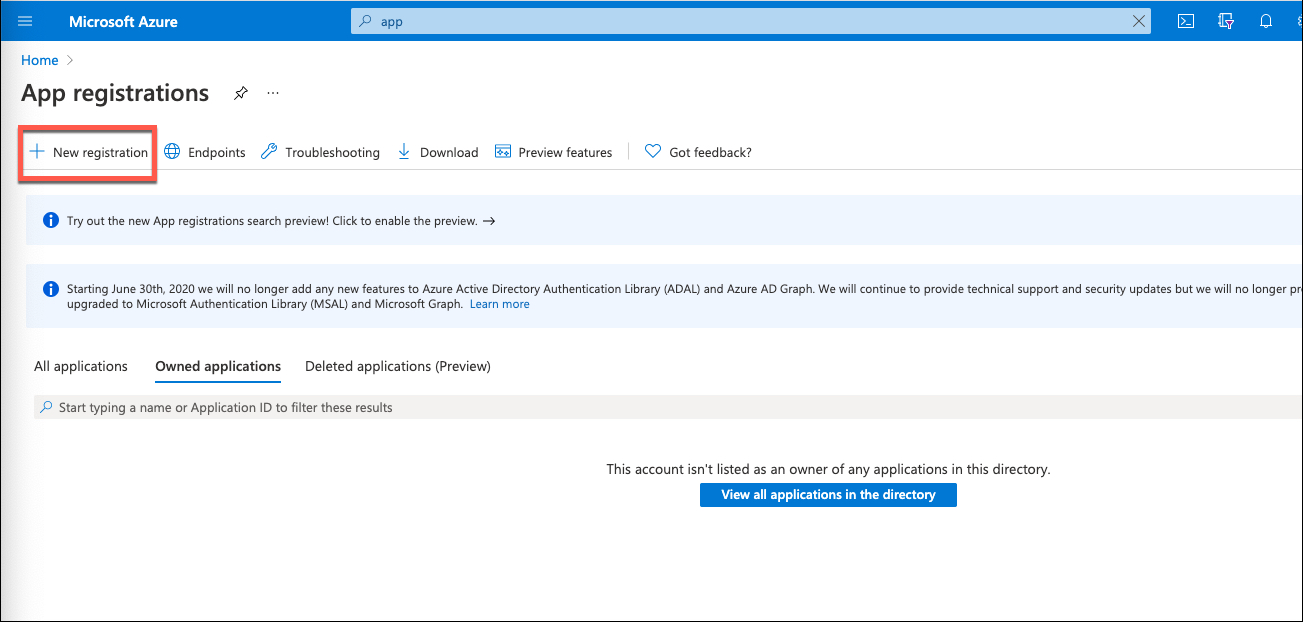Image resolution: width=1303 pixels, height=622 pixels.
Task: Click the info icon in search preview banner
Action: (51, 220)
